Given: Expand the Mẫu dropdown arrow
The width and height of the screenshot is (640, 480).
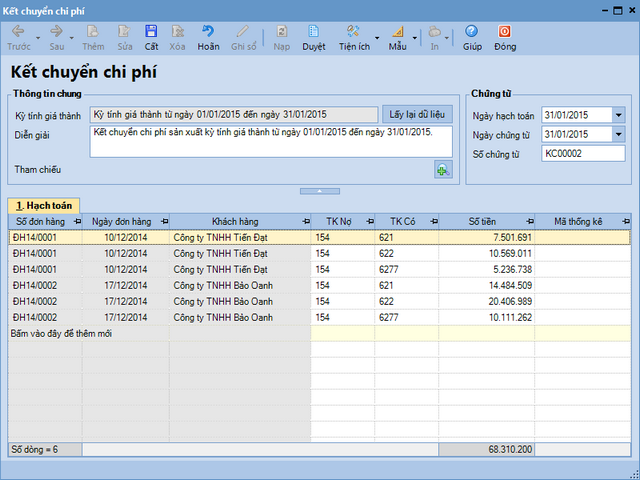Looking at the screenshot, I should click(x=414, y=38).
